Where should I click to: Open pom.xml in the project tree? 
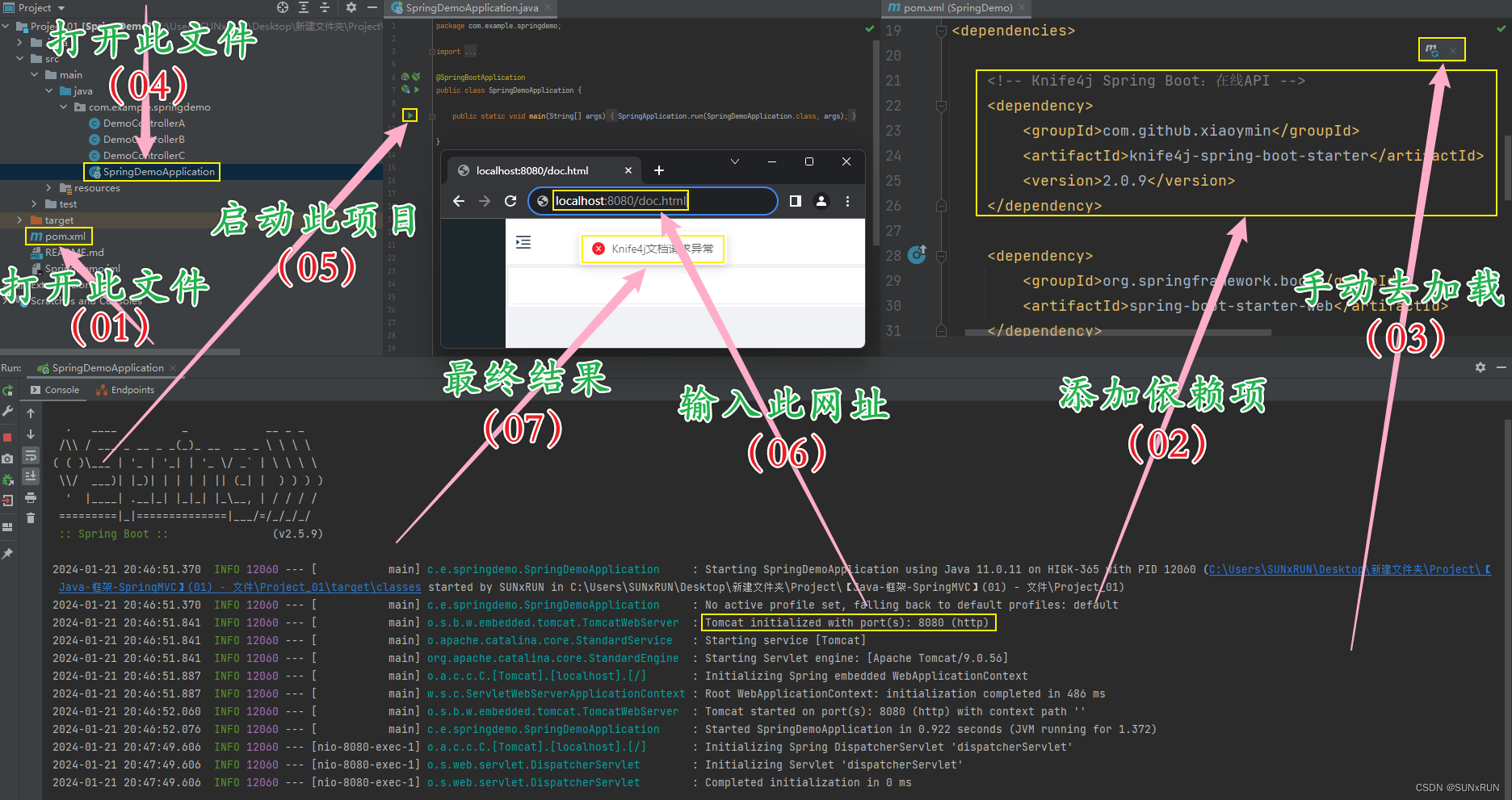click(x=58, y=237)
